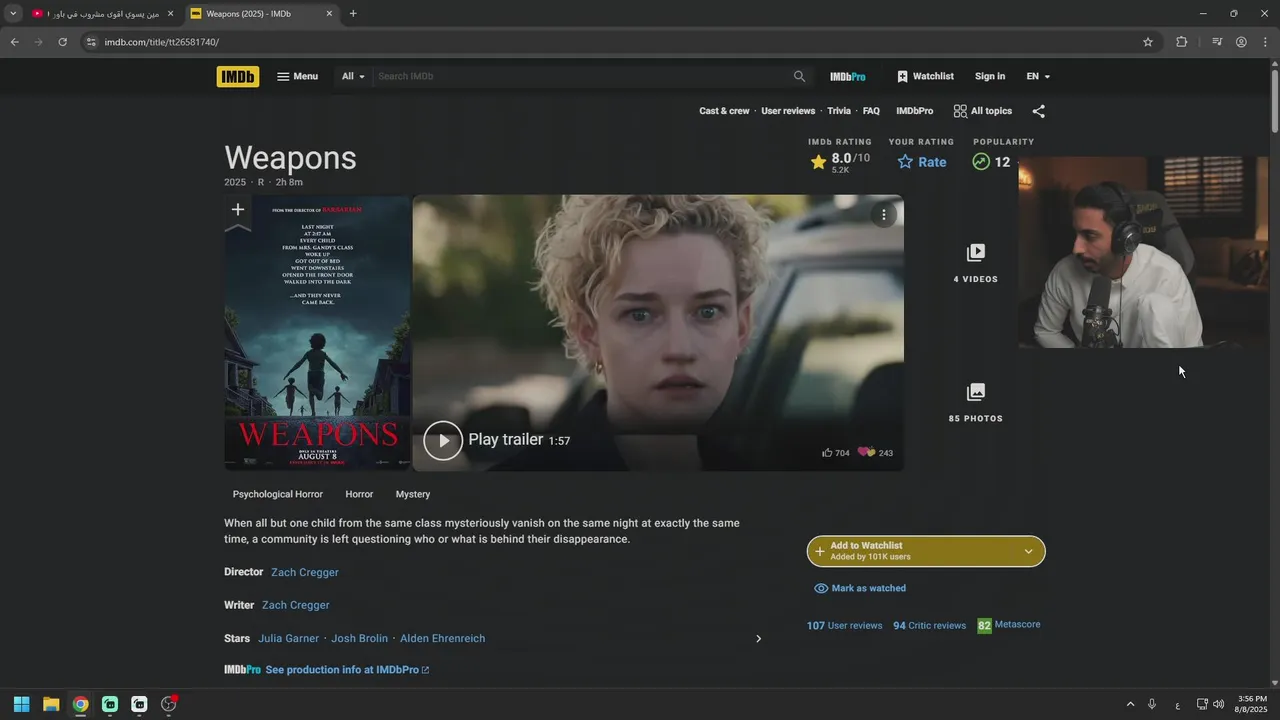This screenshot has width=1280, height=720.
Task: Open a new browser tab
Action: (x=353, y=13)
